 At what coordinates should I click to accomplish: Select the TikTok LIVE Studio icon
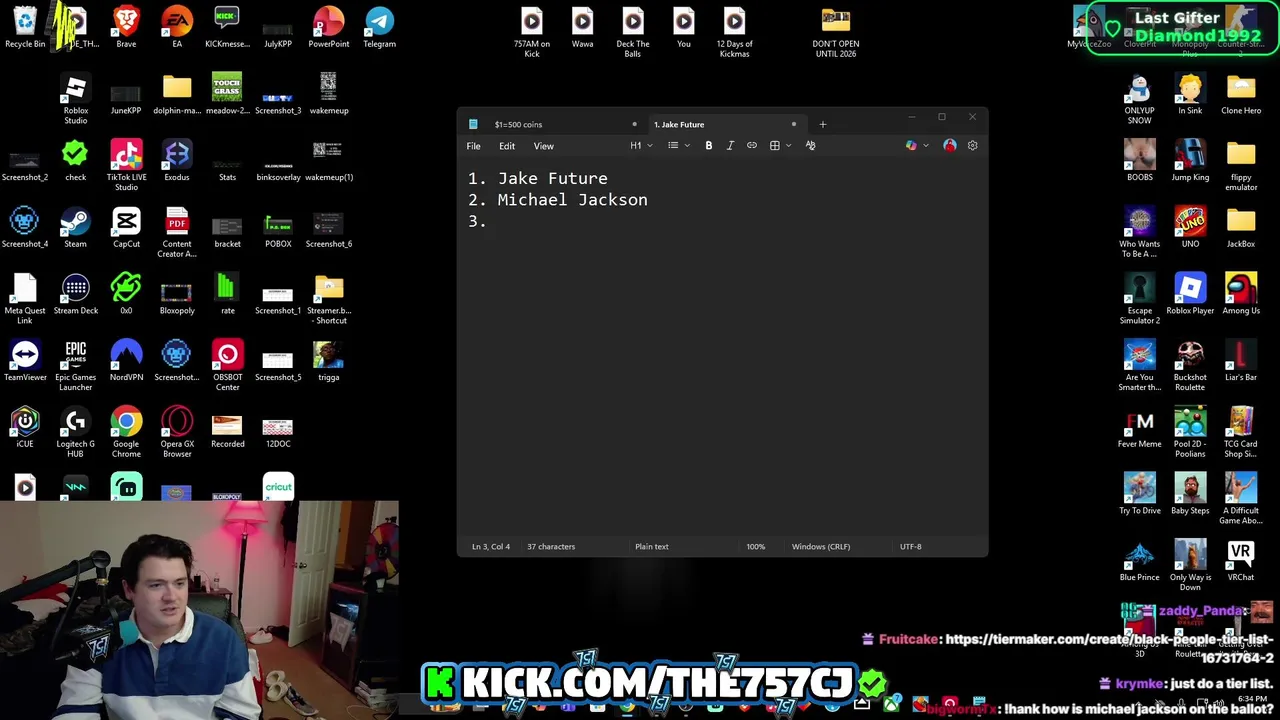pos(126,166)
